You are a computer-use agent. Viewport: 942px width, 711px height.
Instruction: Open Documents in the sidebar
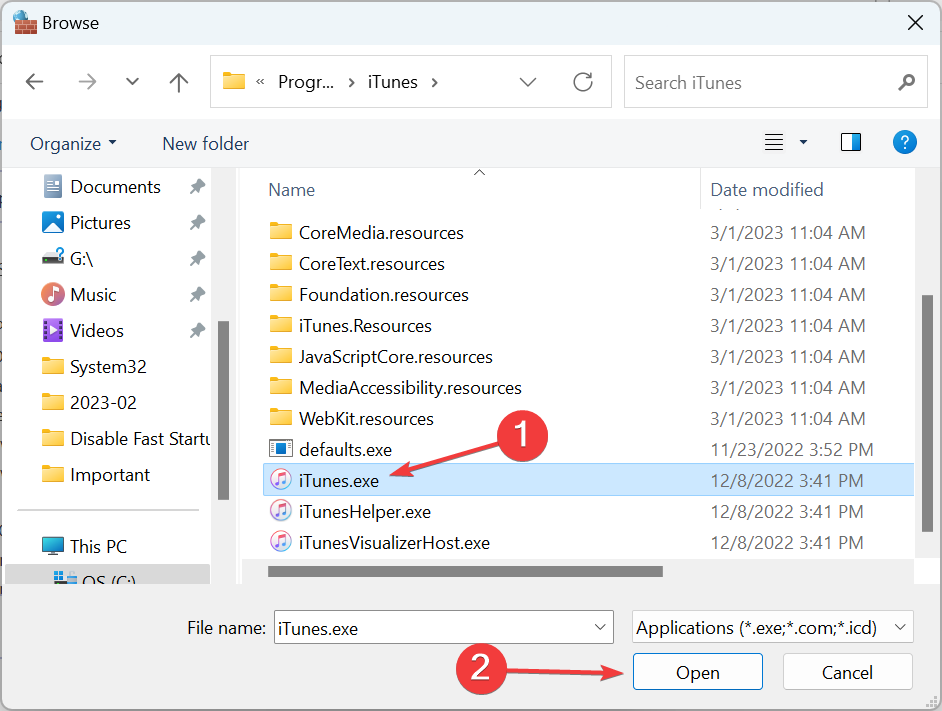tap(115, 187)
